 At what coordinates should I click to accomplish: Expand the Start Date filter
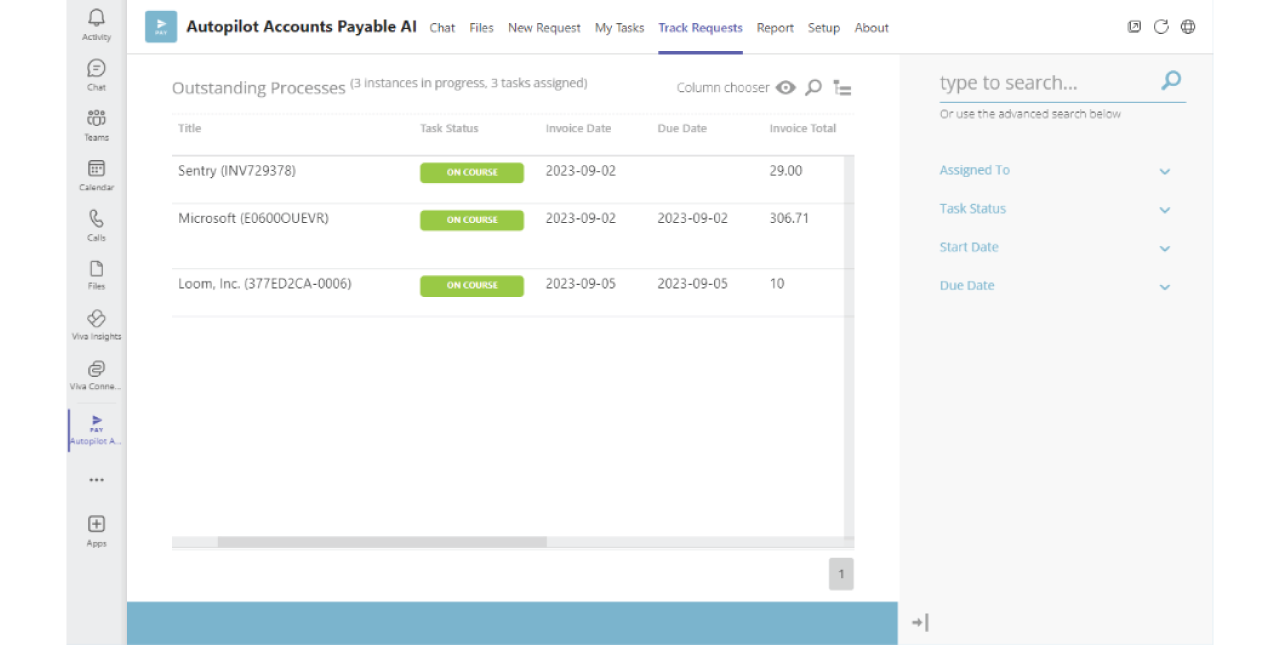1164,248
